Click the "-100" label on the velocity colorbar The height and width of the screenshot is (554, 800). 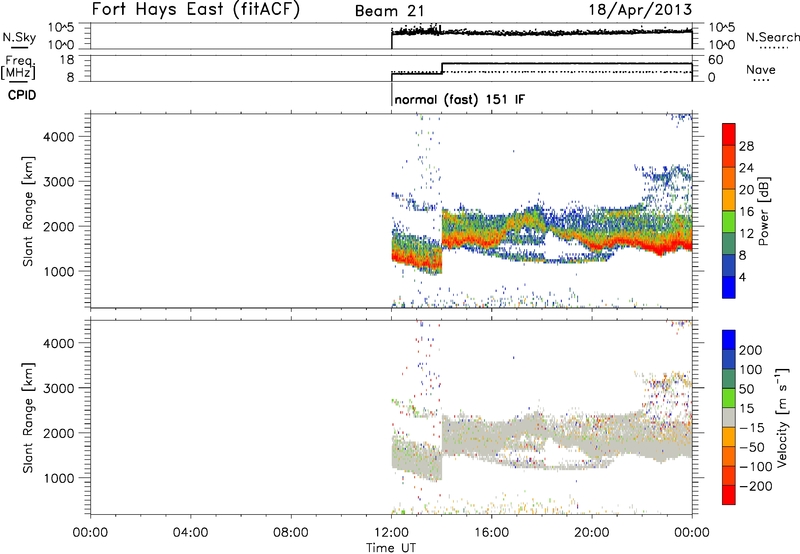756,467
